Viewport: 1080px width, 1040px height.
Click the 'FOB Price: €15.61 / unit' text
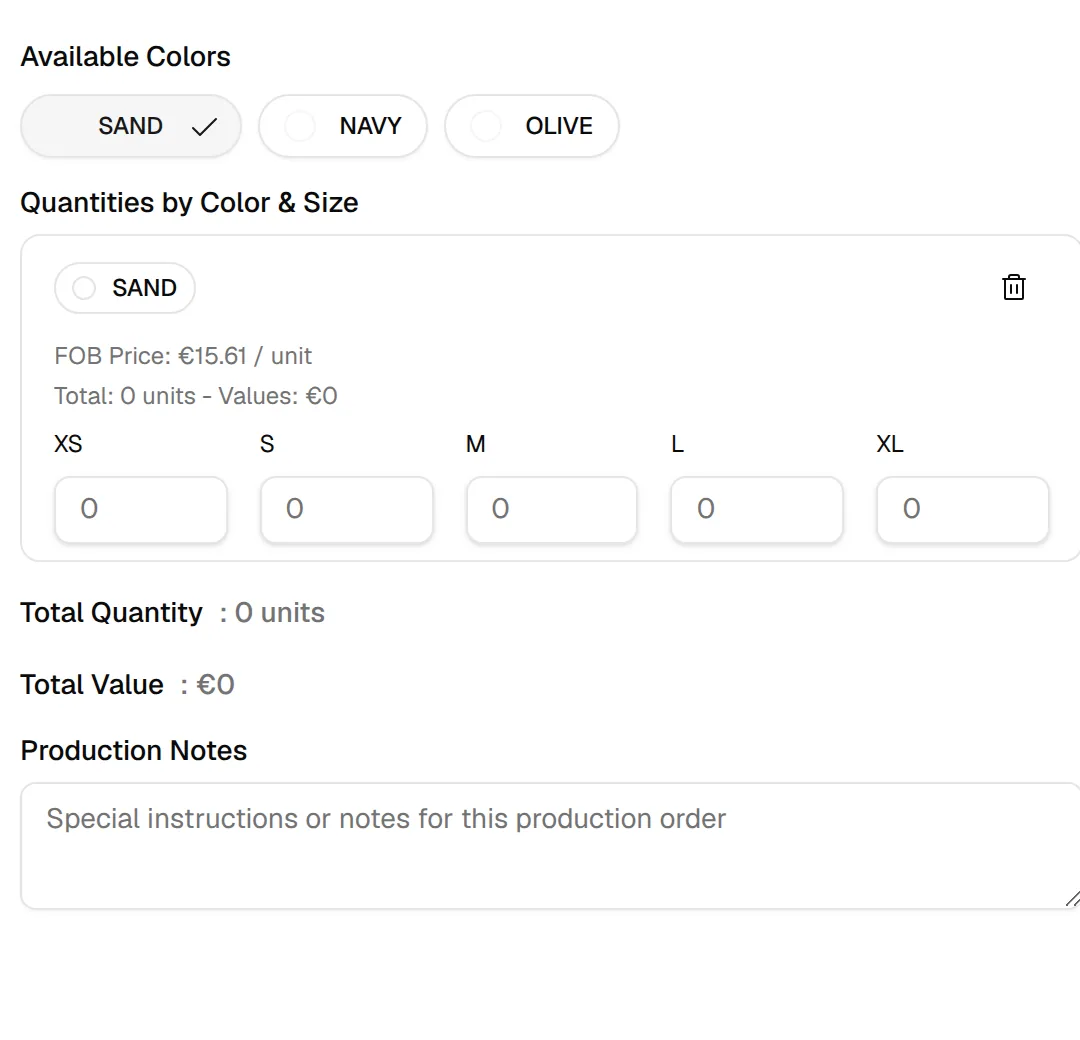(183, 356)
